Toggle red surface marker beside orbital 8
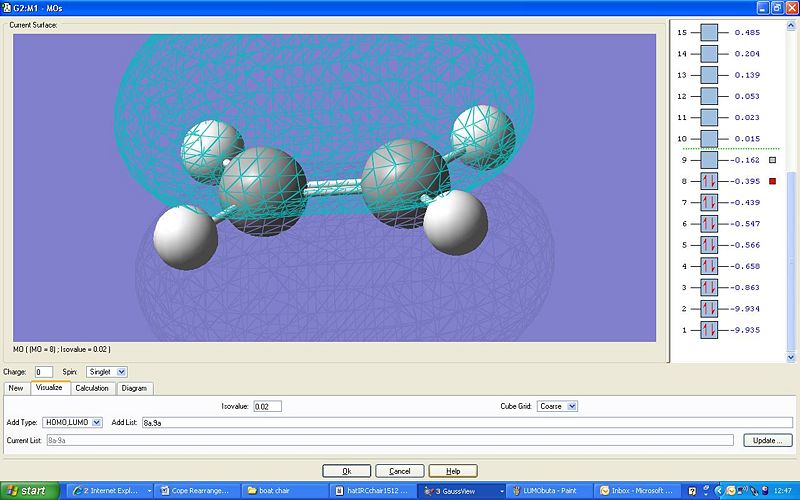The width and height of the screenshot is (800, 500). click(772, 181)
